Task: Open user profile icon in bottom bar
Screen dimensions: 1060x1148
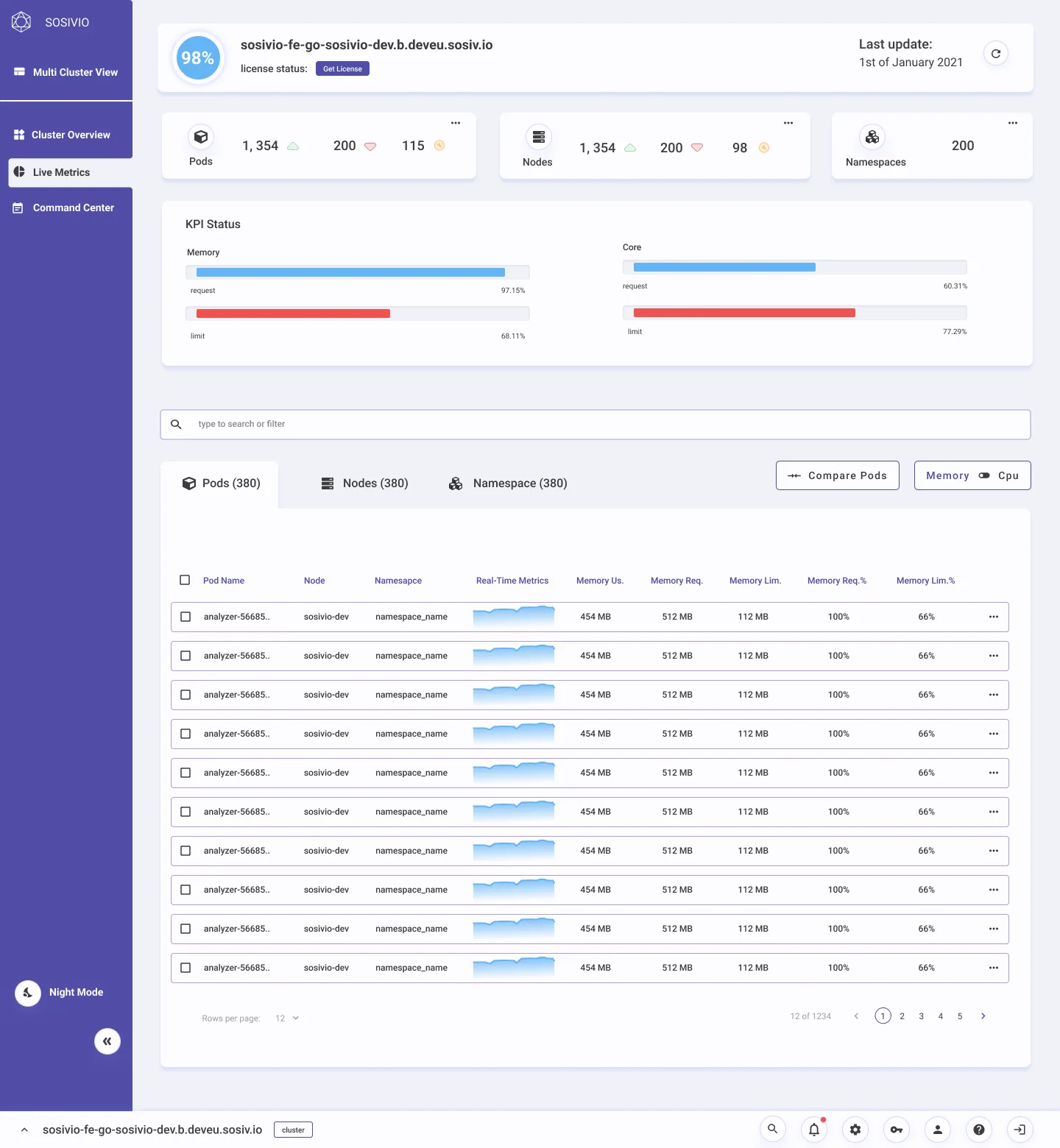Action: point(938,1129)
